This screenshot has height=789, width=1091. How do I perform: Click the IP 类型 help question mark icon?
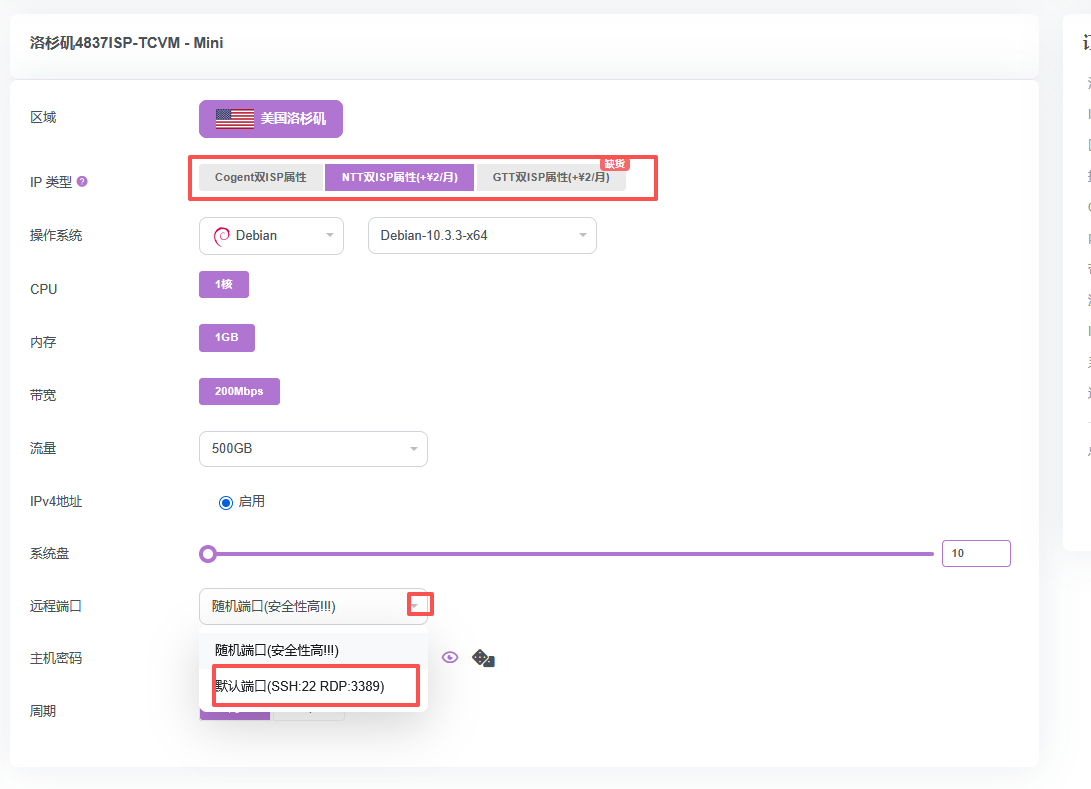pos(82,182)
